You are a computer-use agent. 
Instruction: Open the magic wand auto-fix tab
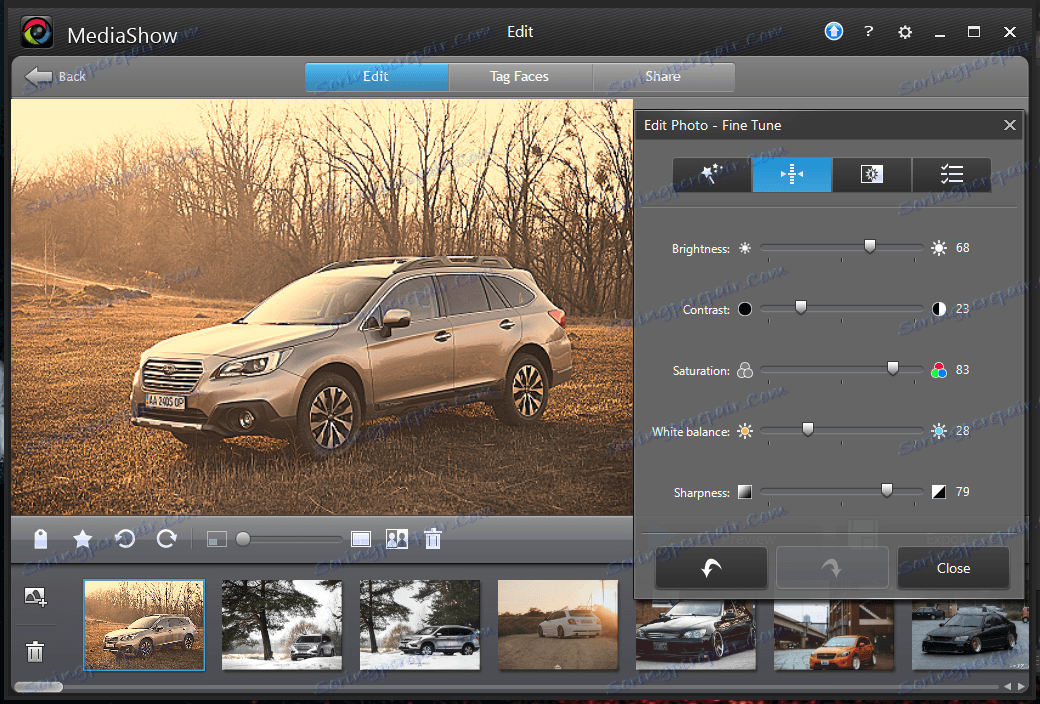pos(712,175)
